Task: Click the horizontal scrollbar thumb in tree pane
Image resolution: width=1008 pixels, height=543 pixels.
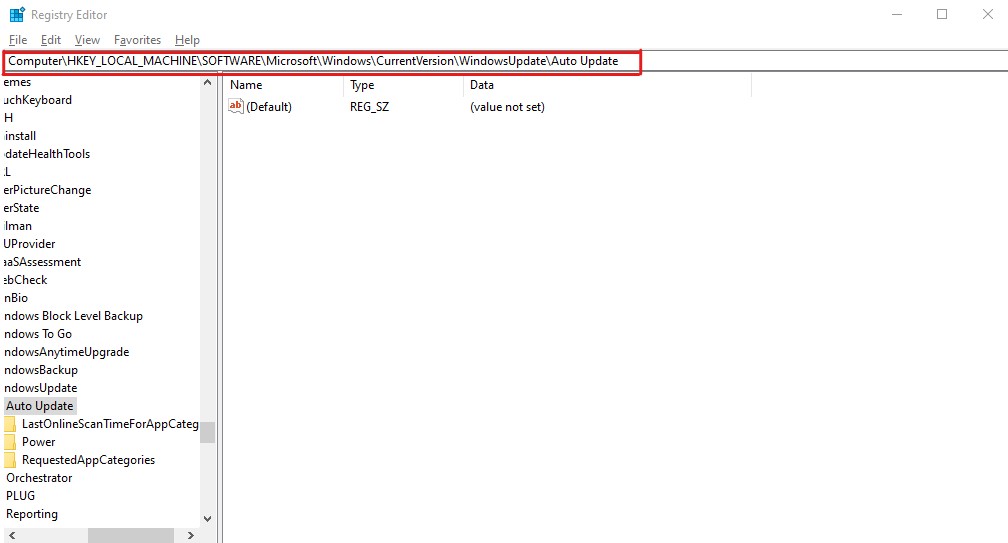Action: (x=131, y=535)
